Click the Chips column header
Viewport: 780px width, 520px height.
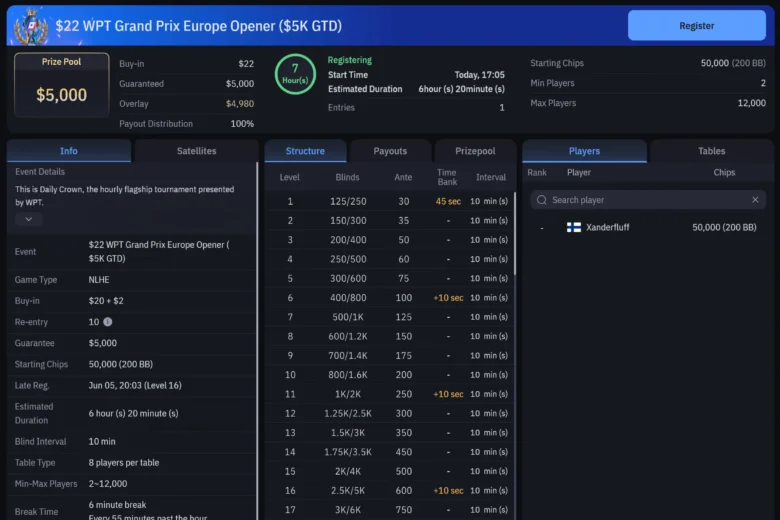click(x=724, y=173)
